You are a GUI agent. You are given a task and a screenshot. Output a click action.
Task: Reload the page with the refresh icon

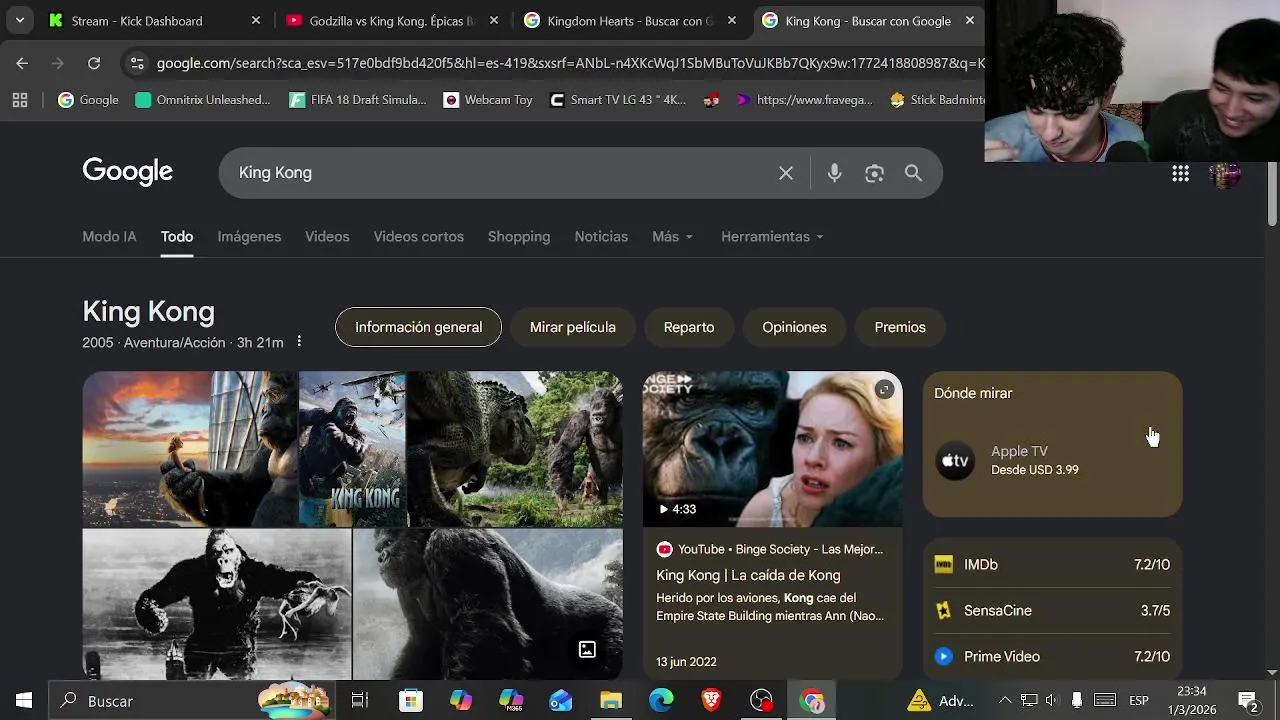pos(94,63)
